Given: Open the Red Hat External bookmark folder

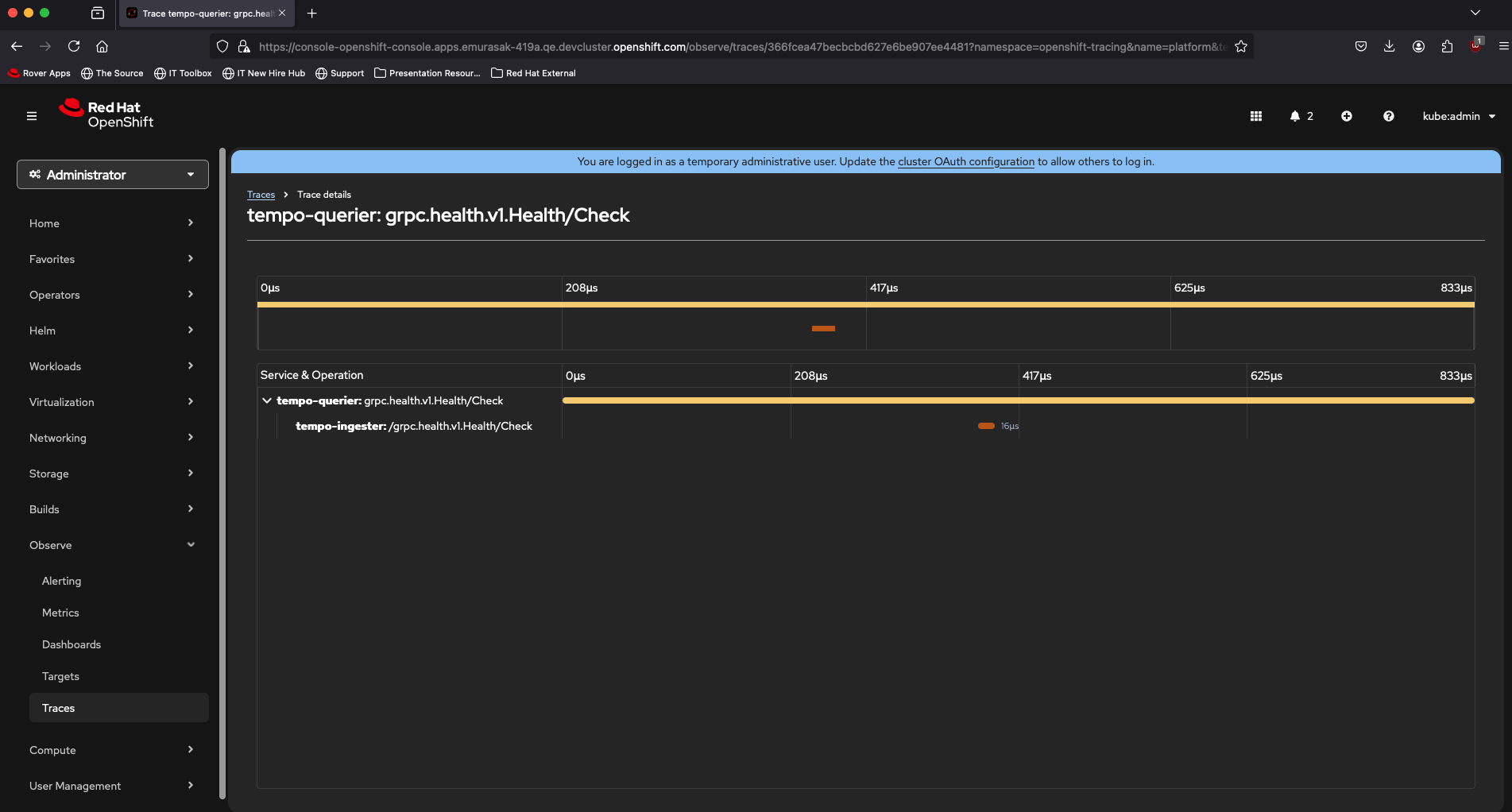Looking at the screenshot, I should (533, 73).
